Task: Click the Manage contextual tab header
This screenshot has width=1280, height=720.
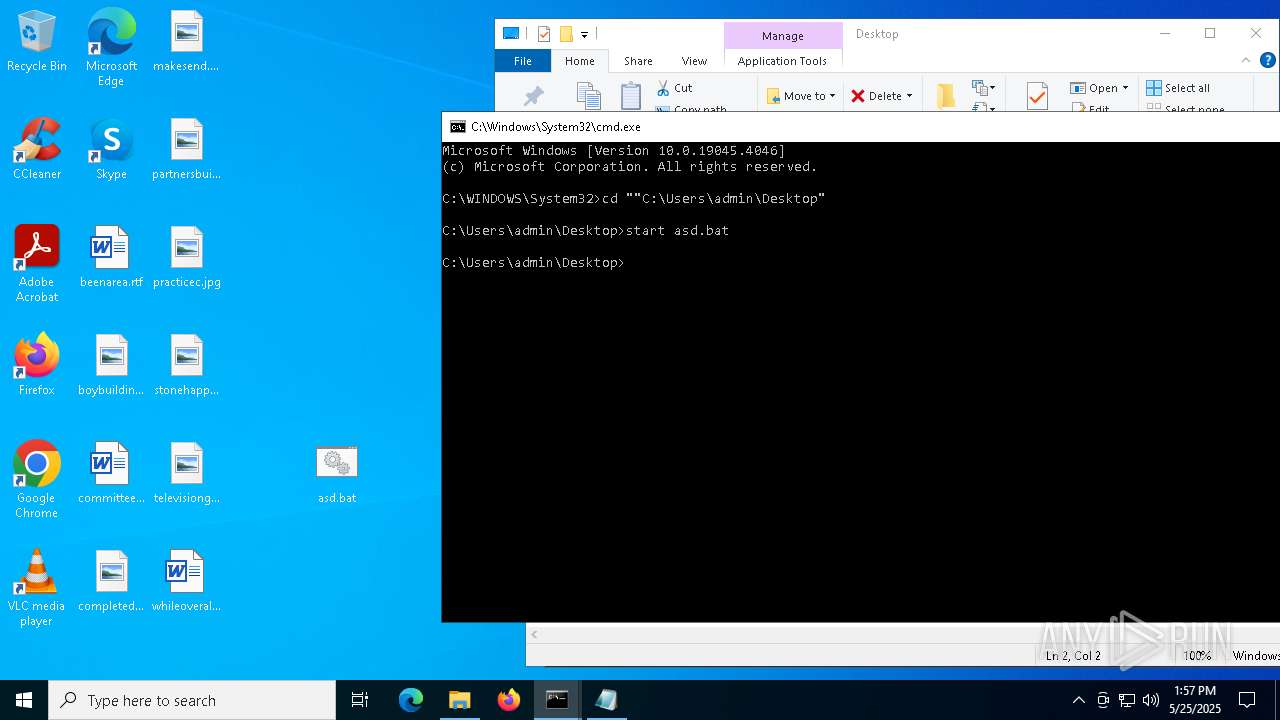Action: point(782,36)
